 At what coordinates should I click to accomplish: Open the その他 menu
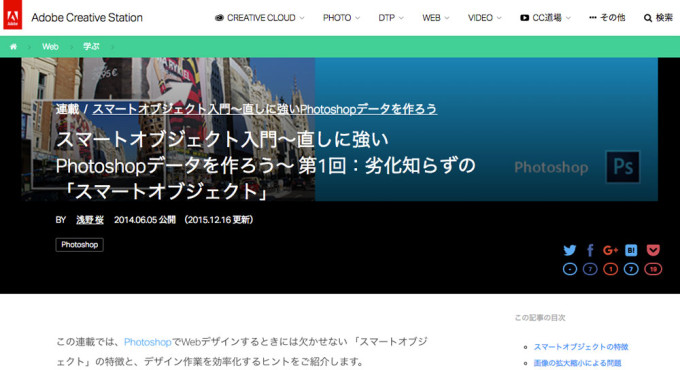607,18
